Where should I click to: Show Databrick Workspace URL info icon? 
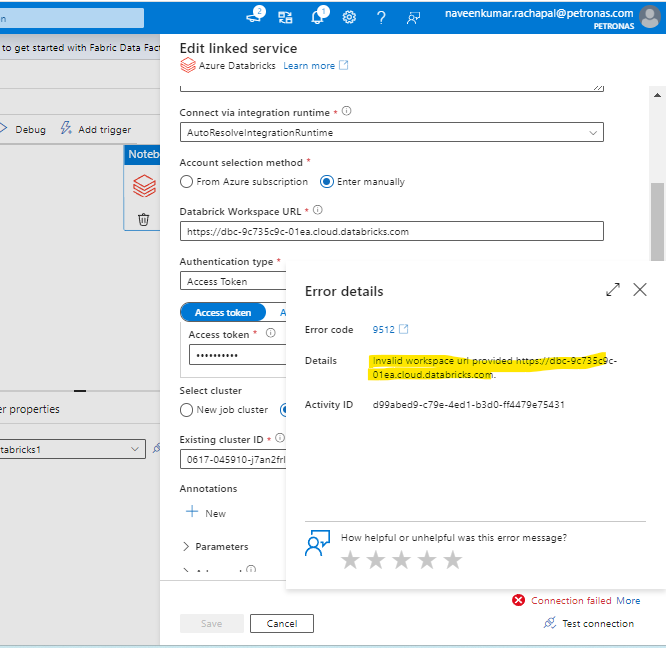[318, 210]
